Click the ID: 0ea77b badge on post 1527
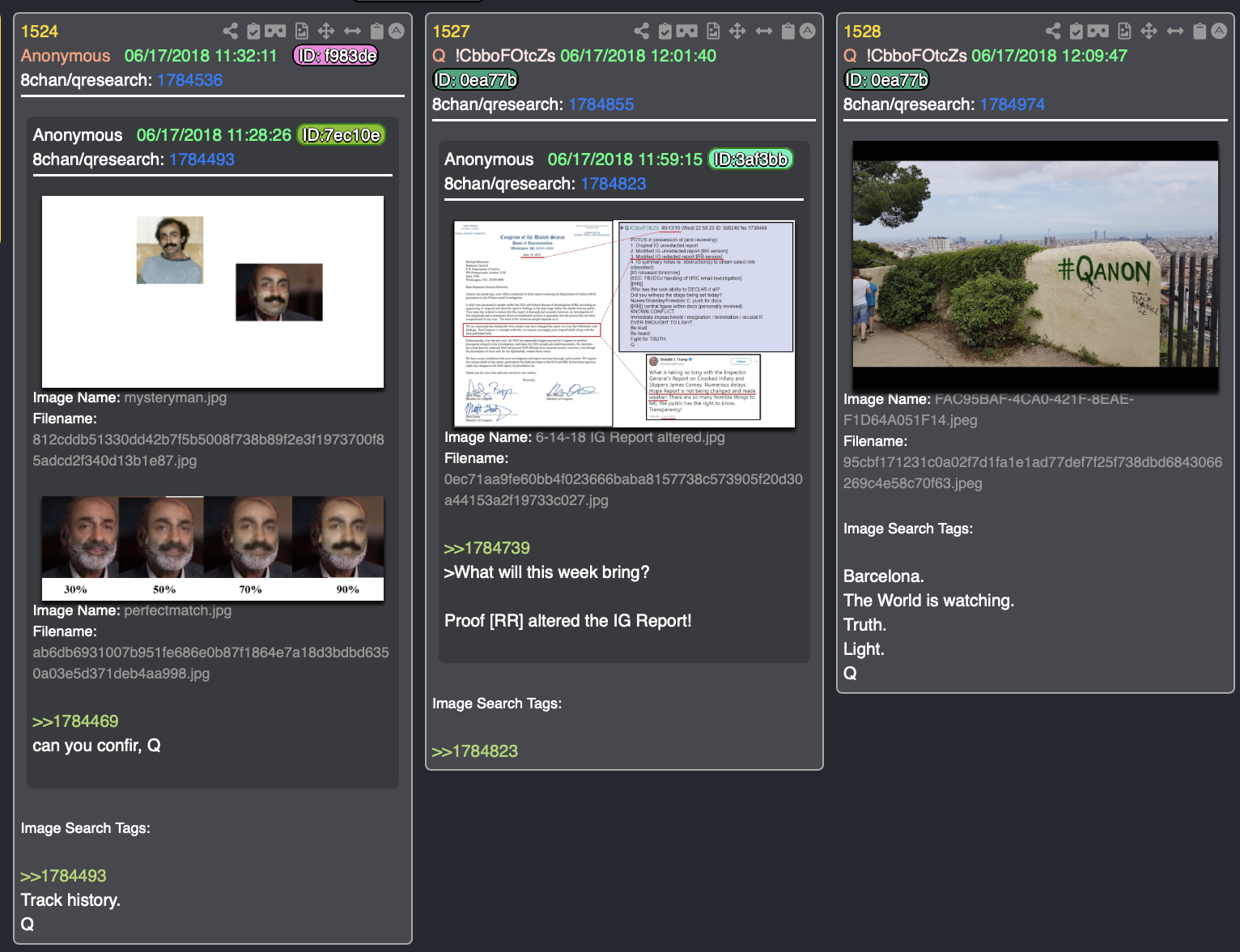 (x=475, y=80)
